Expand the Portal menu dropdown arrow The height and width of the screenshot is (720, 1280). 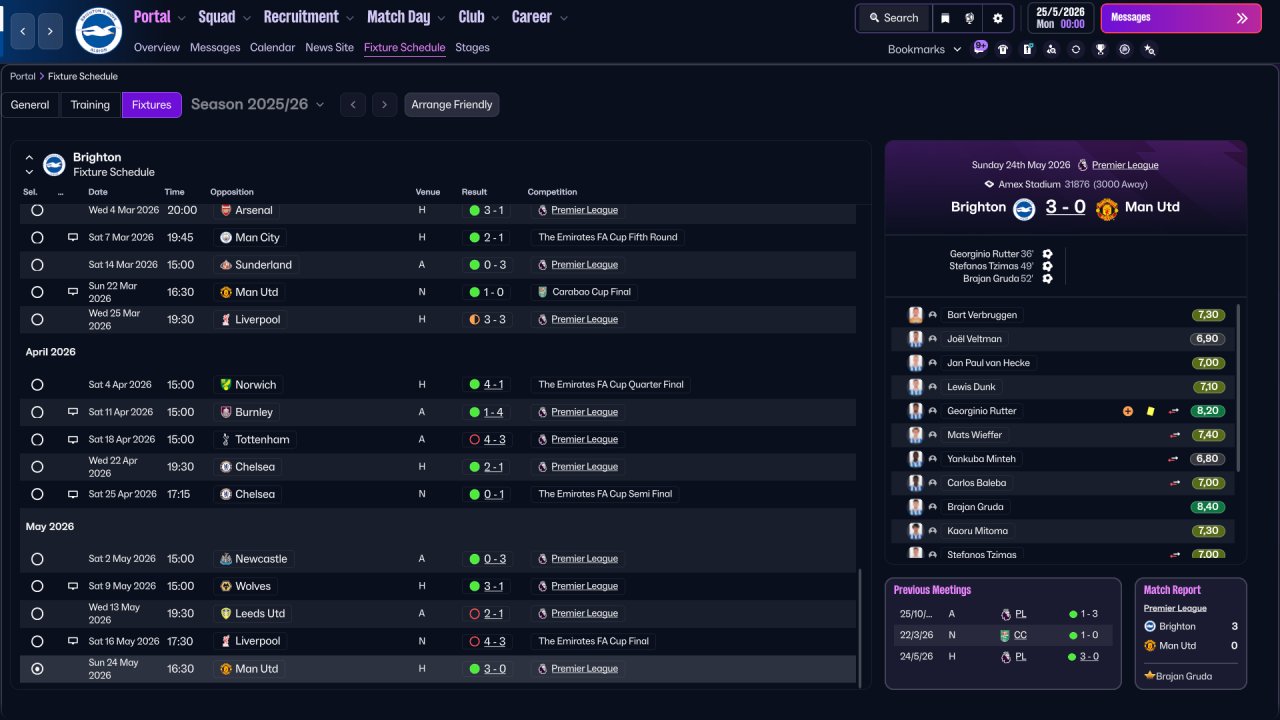click(181, 18)
